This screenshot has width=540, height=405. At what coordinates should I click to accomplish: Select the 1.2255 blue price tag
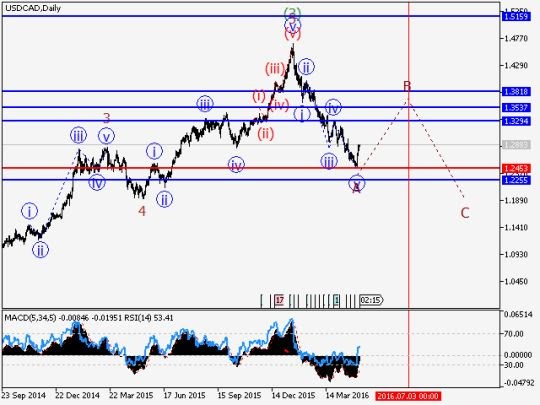(516, 180)
